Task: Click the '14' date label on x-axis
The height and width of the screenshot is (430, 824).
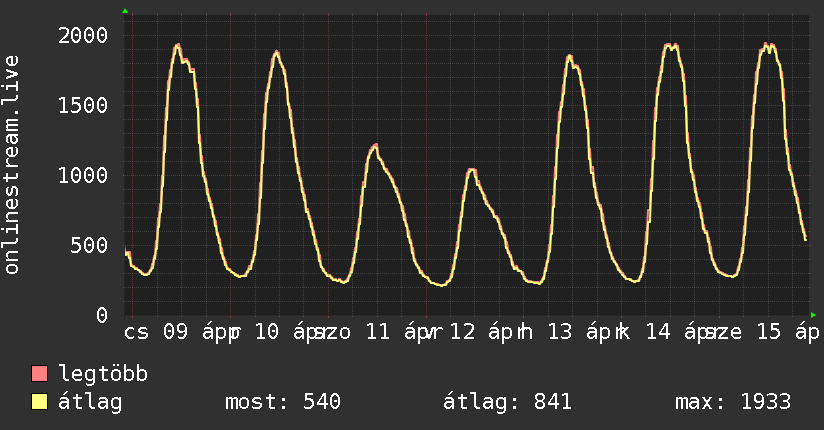Action: 658,332
